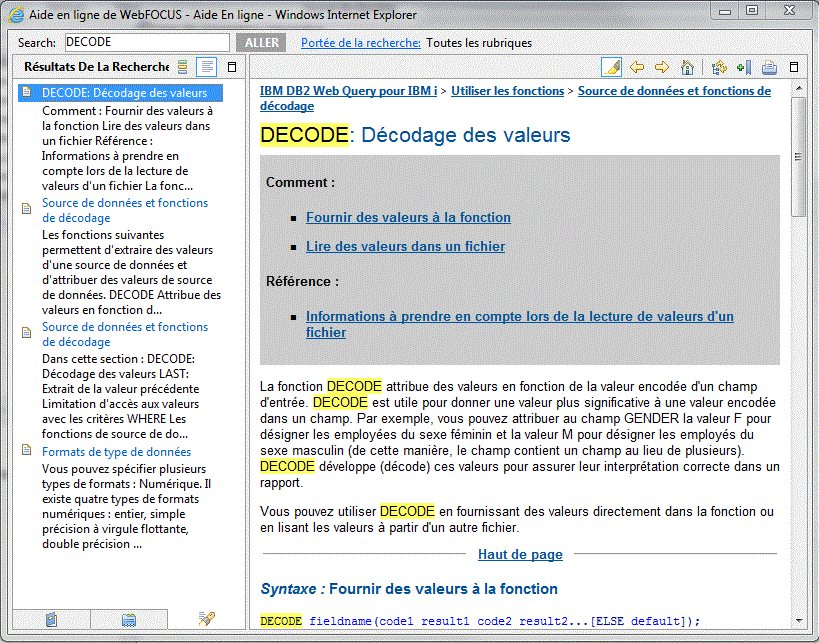
Task: Click the Haut de page link
Action: [x=520, y=555]
